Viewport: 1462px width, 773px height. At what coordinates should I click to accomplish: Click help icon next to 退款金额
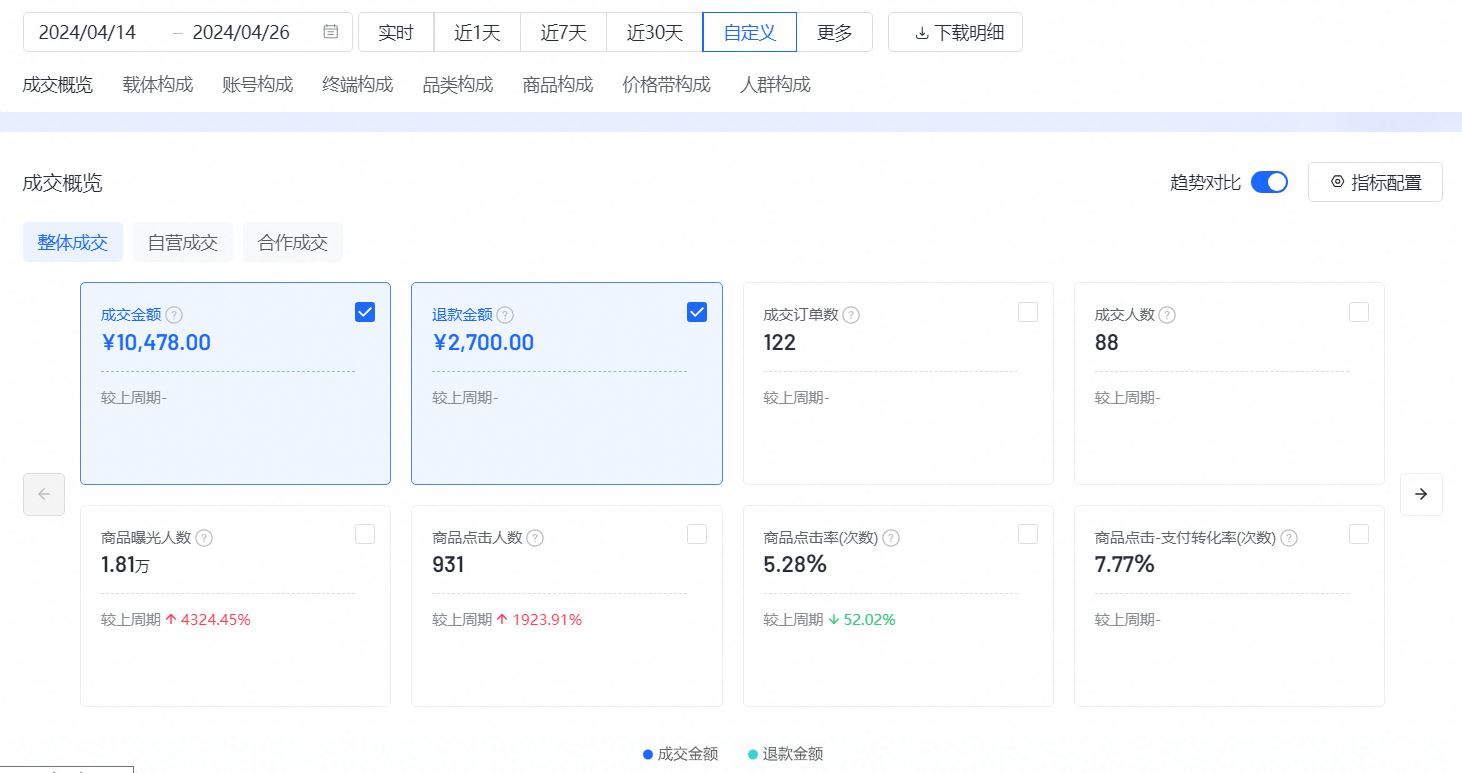[x=505, y=315]
